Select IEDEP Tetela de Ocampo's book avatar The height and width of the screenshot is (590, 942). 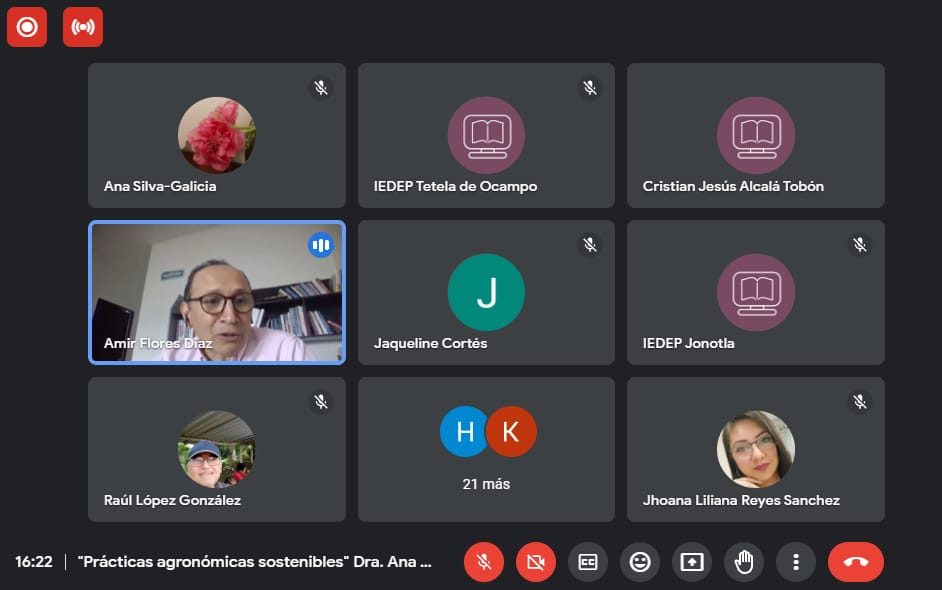(486, 135)
